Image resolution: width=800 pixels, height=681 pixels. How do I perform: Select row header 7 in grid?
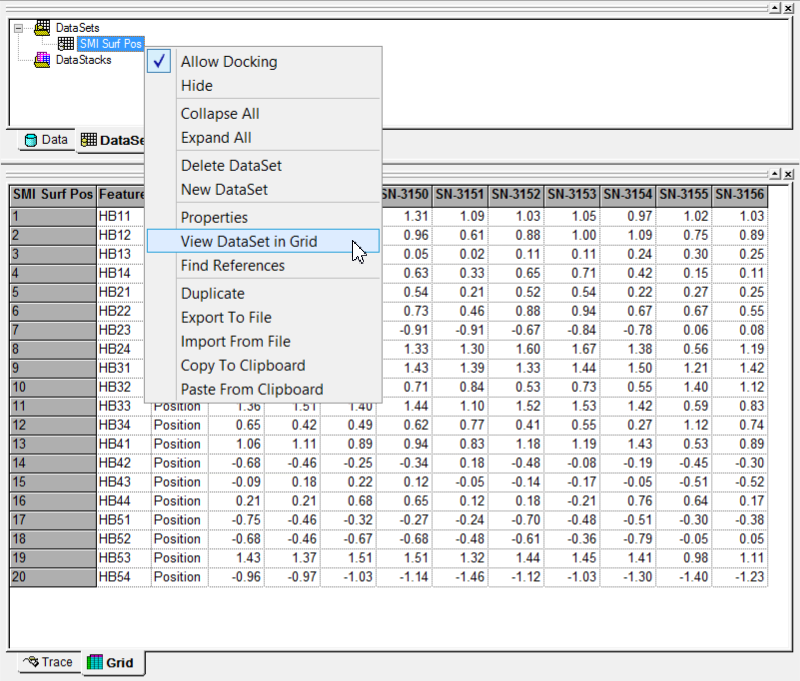pyautogui.click(x=53, y=330)
